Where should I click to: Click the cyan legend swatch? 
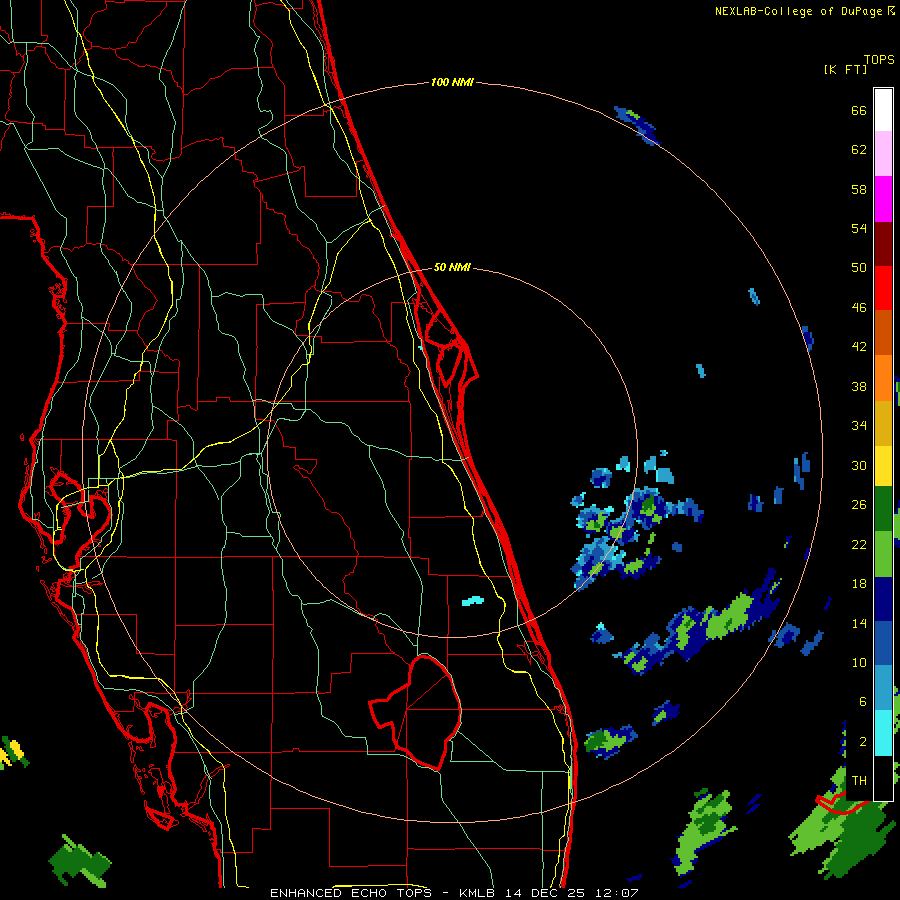(x=883, y=732)
